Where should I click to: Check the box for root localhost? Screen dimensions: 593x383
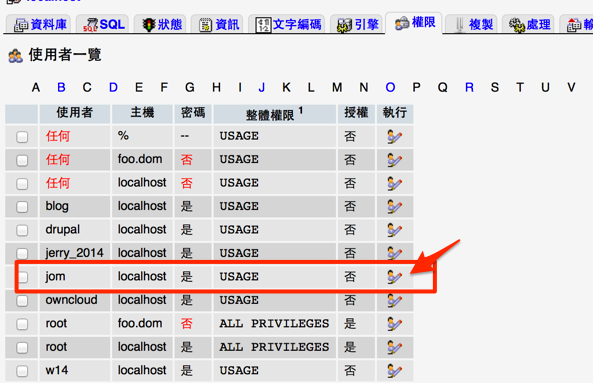coord(22,347)
